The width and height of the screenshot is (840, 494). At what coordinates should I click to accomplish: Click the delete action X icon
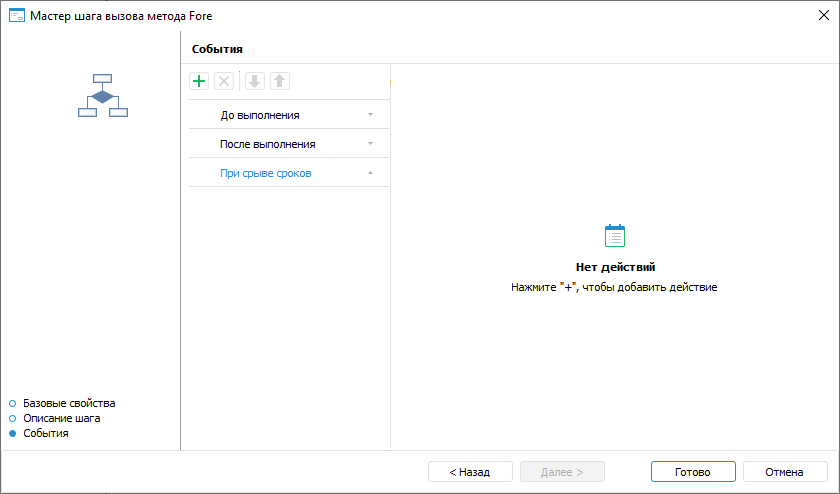[224, 81]
